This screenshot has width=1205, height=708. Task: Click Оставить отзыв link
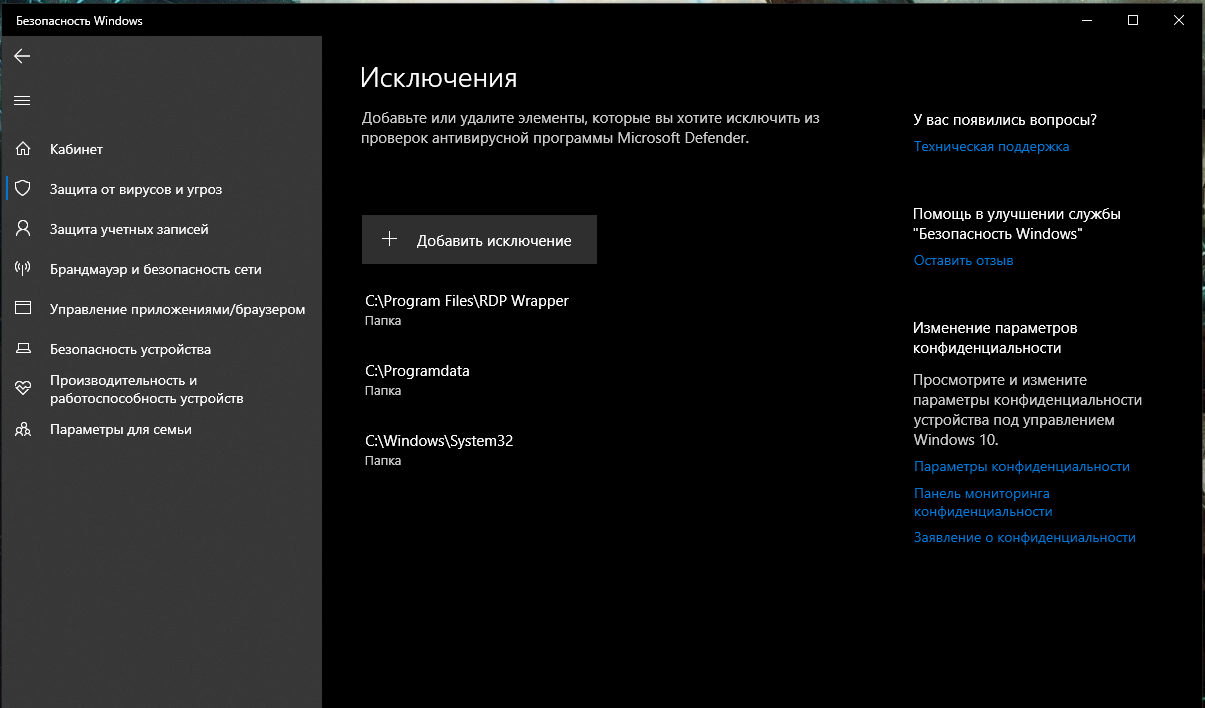963,260
